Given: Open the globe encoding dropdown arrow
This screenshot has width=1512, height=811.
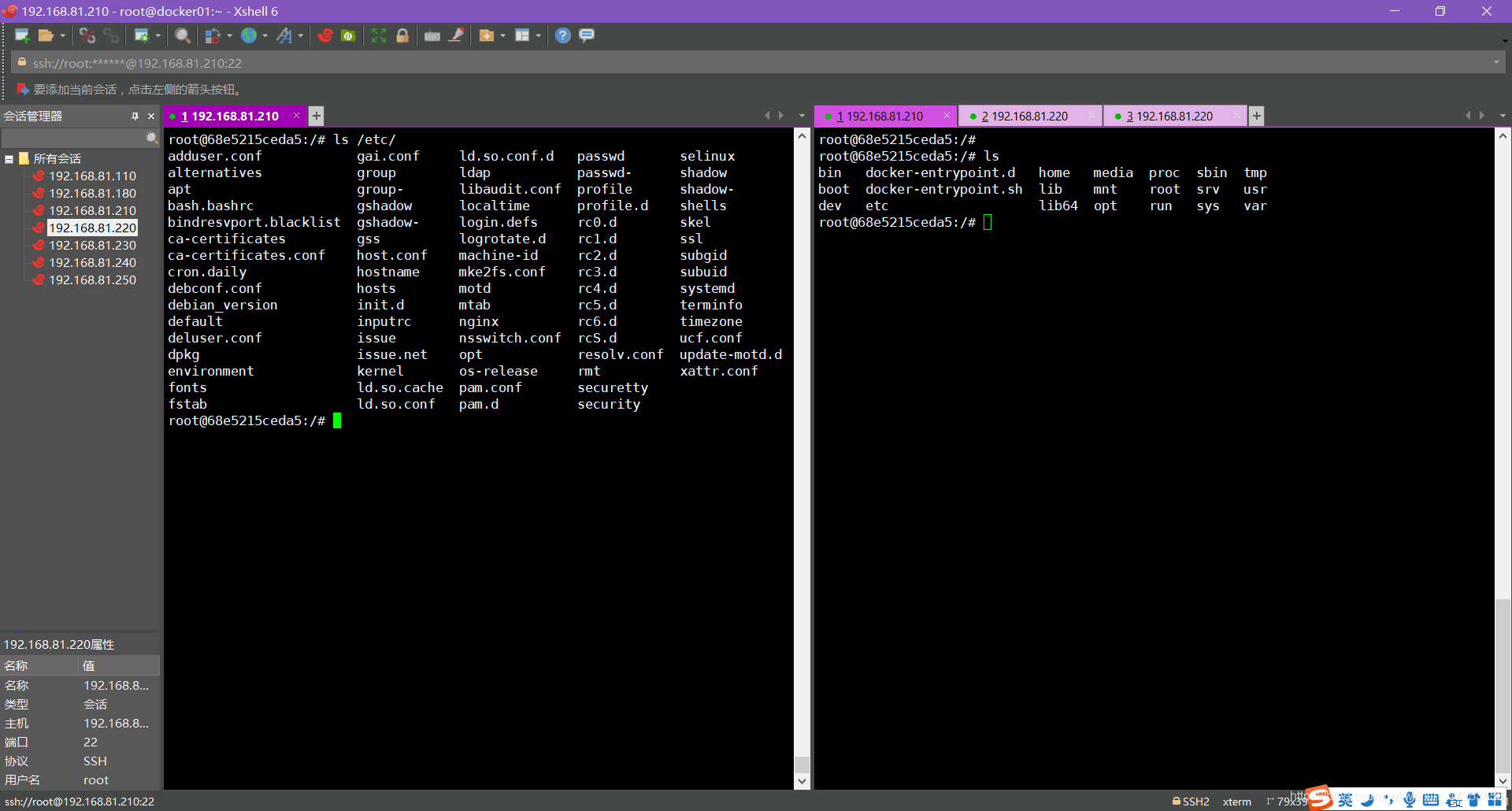Looking at the screenshot, I should click(265, 35).
